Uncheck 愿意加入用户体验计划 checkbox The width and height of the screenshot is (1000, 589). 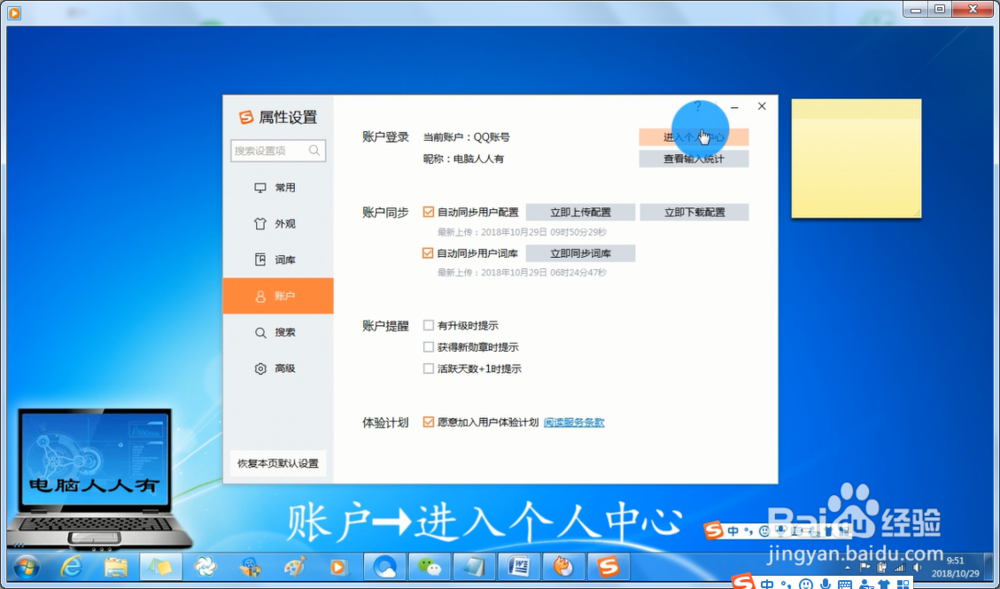[429, 422]
